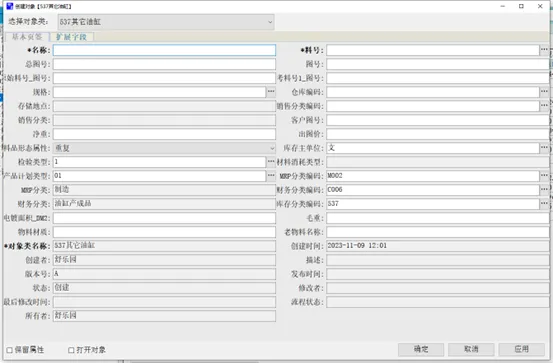Click into the 规格 input field

click(159, 92)
